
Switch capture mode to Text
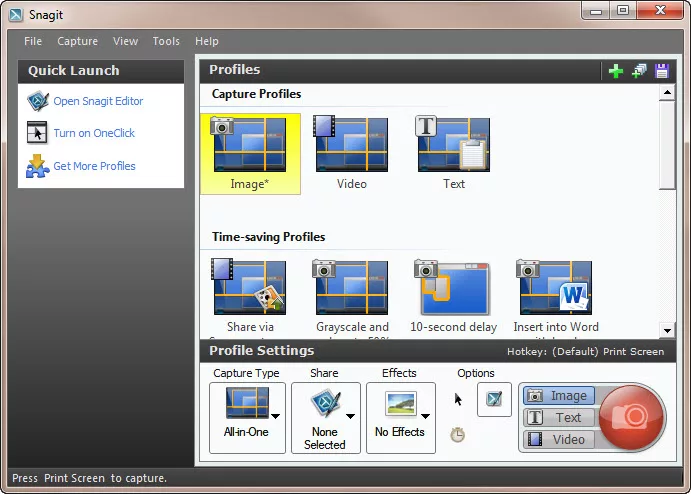point(559,418)
